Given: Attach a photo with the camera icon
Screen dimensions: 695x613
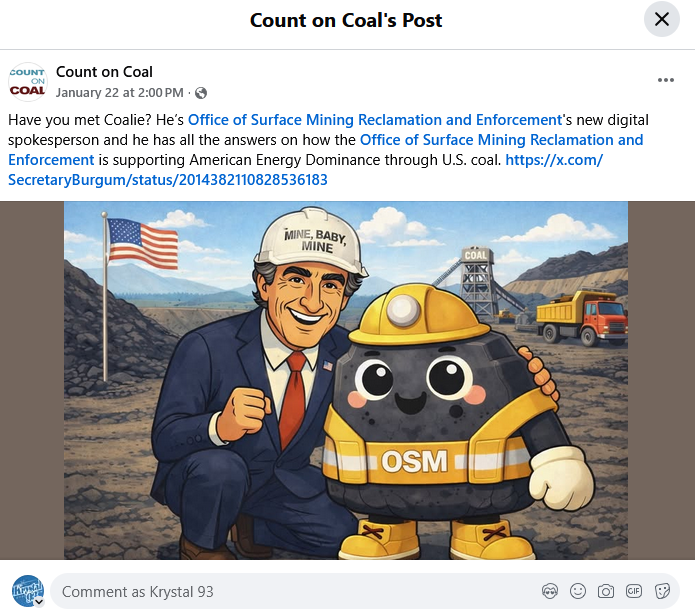Looking at the screenshot, I should point(605,591).
